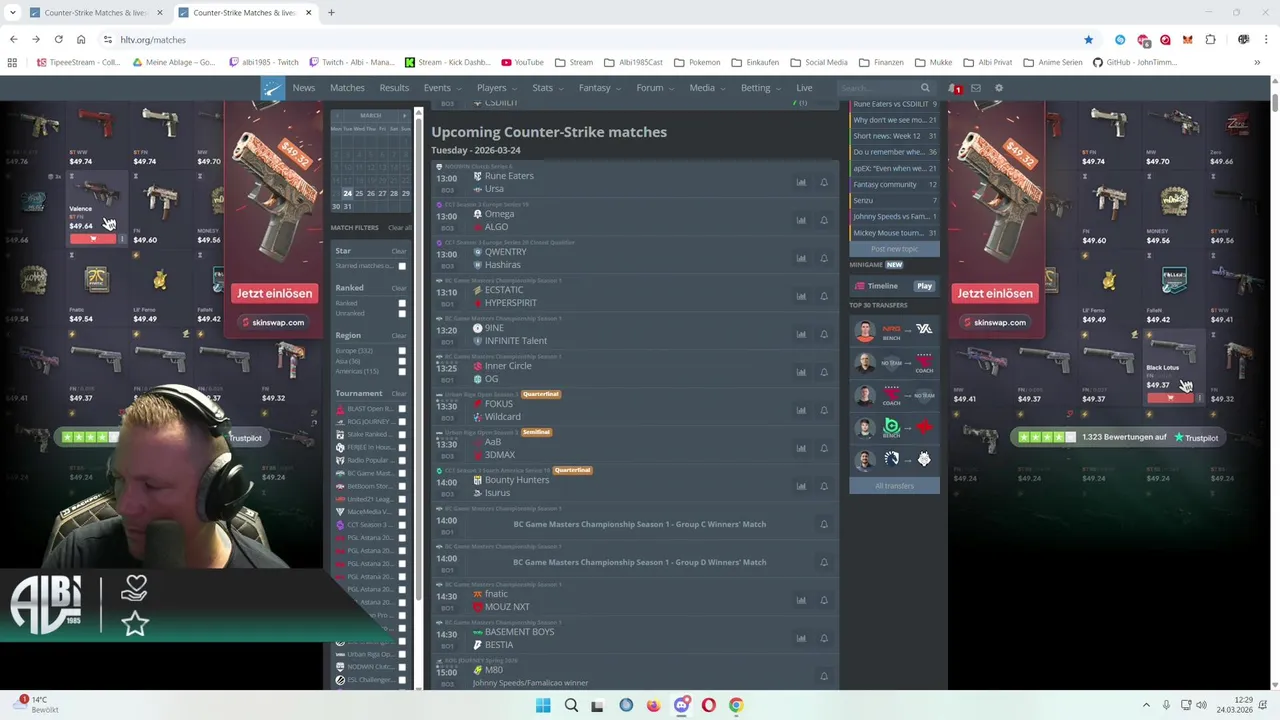1280x720 pixels.
Task: Open the Live menu item
Action: [804, 88]
